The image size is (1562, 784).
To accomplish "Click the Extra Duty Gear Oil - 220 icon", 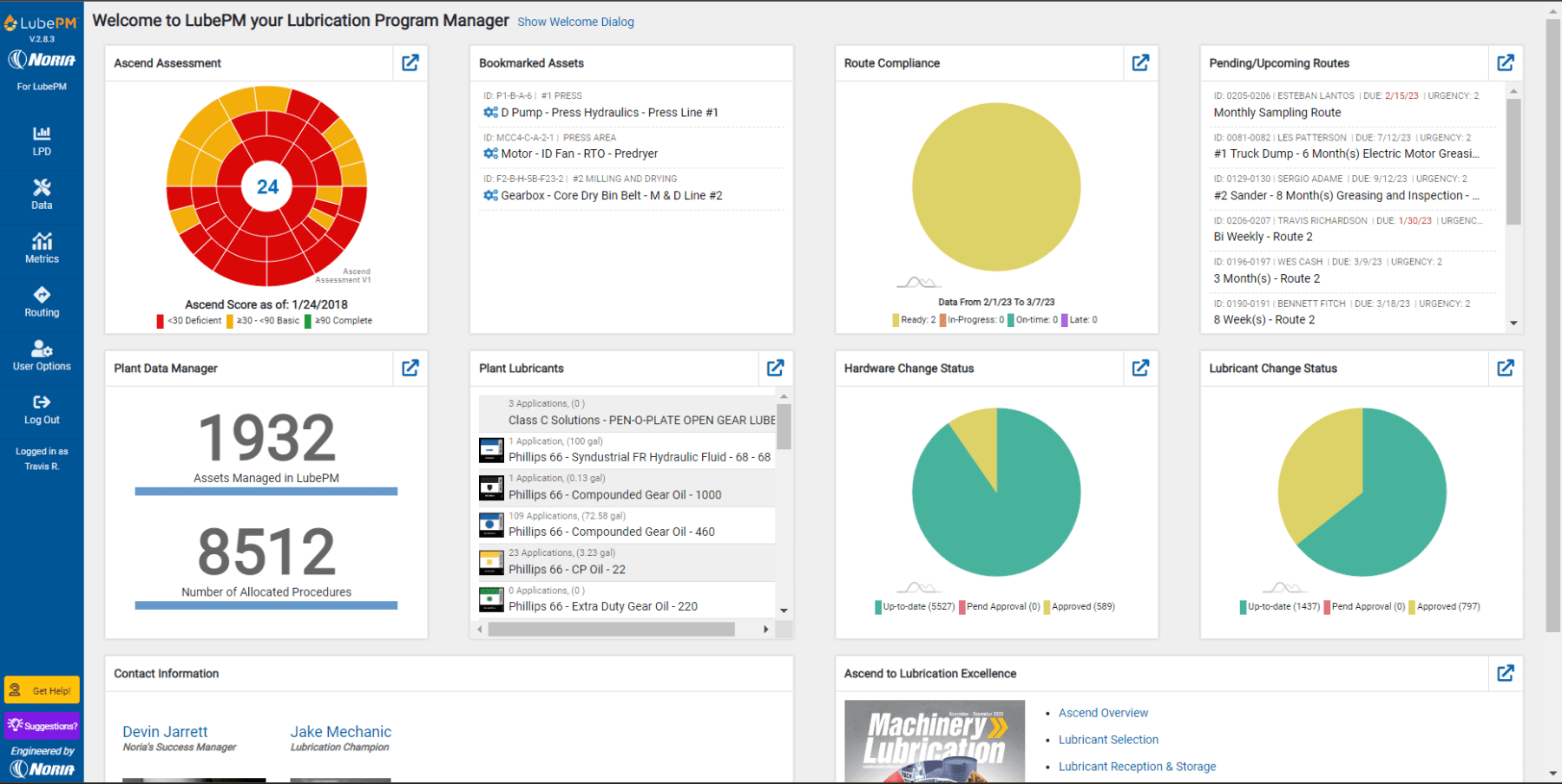I will [491, 599].
